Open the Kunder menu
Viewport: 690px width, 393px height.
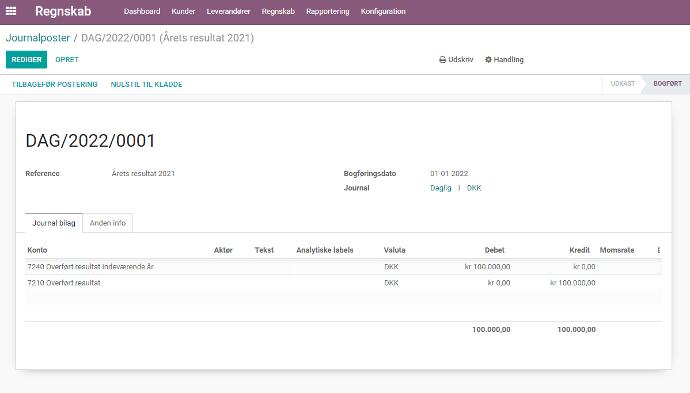[x=183, y=11]
